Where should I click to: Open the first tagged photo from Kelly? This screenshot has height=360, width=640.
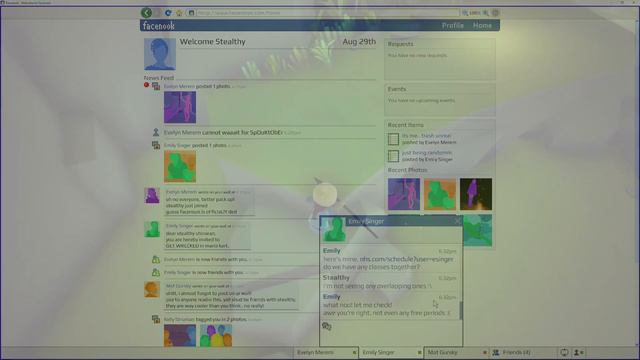180,336
